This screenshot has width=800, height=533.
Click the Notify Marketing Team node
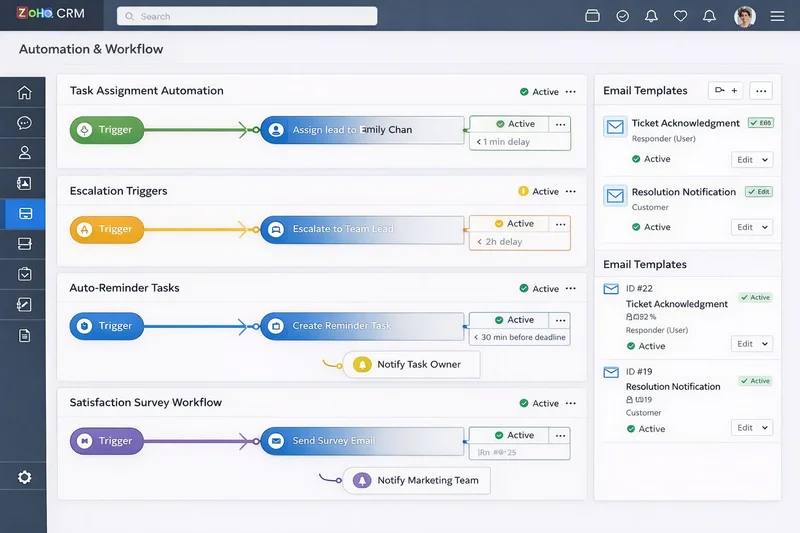coord(416,480)
